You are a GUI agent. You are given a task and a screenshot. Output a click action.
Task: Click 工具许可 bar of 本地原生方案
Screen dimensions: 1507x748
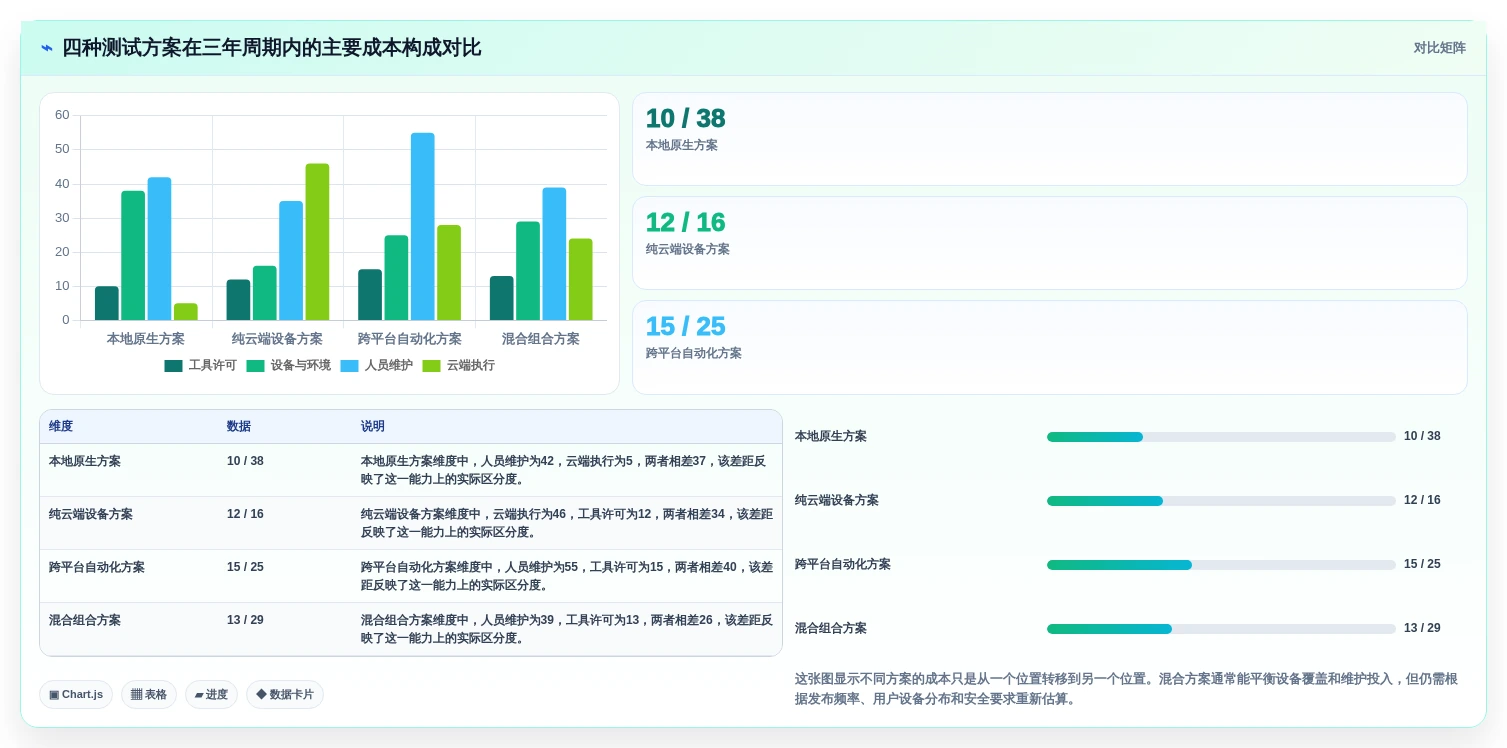[107, 303]
